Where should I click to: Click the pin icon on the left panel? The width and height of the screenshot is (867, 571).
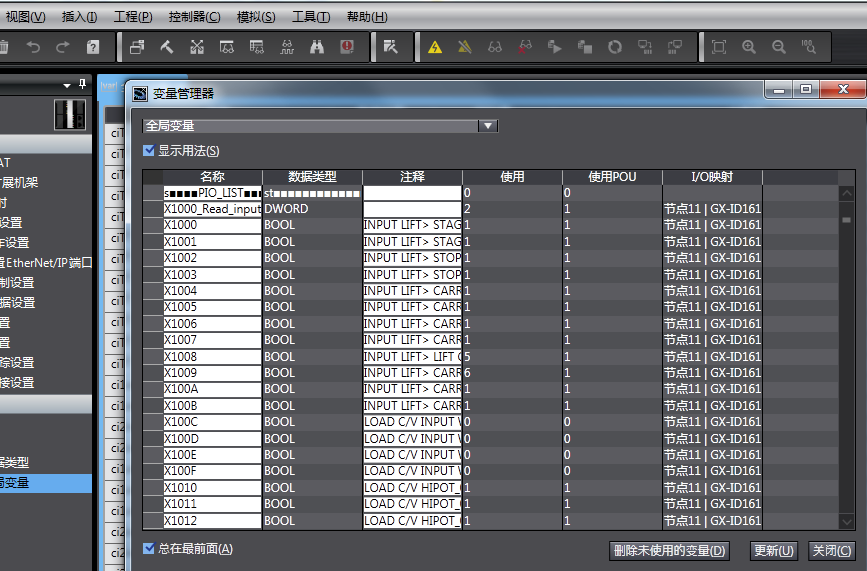pyautogui.click(x=82, y=85)
